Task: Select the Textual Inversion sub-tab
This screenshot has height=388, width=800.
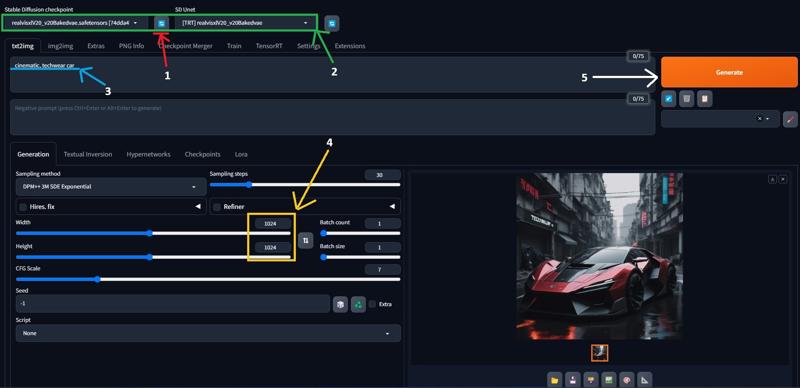Action: pyautogui.click(x=88, y=154)
